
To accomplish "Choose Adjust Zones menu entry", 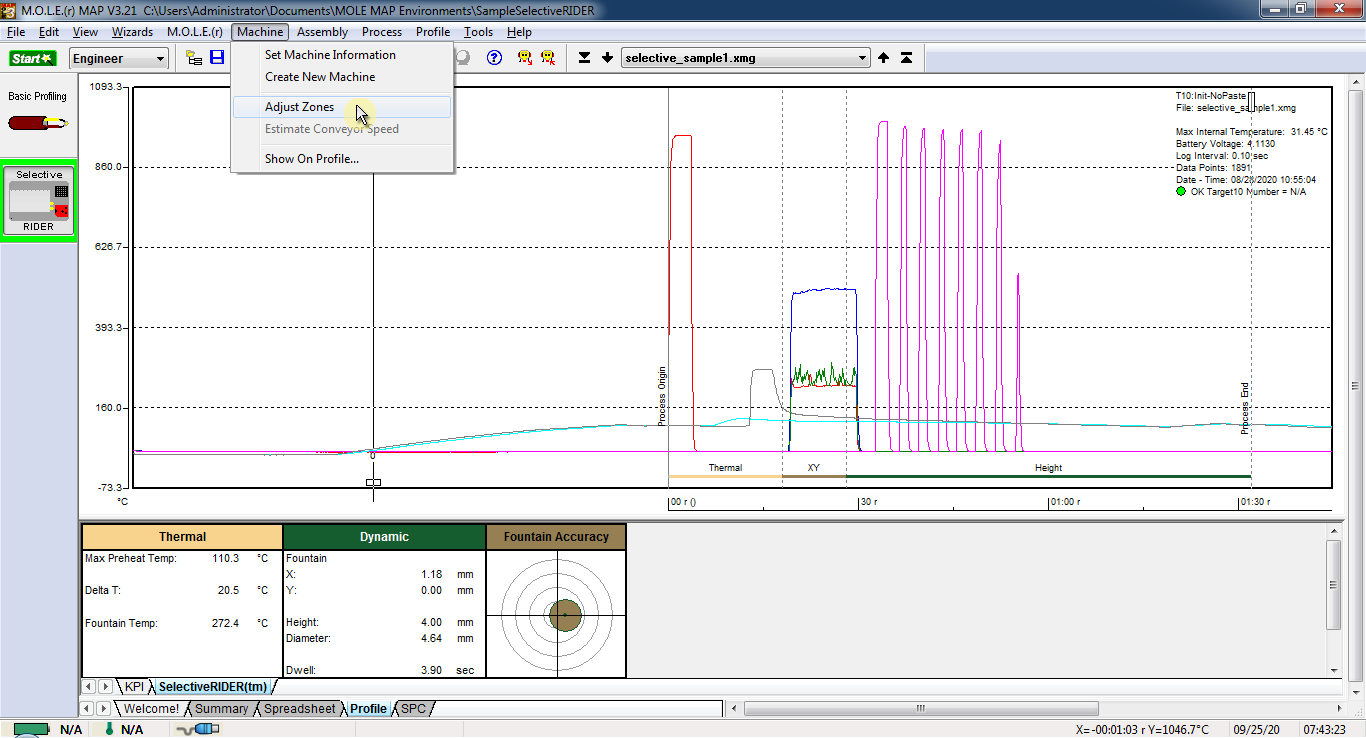I will 342,107.
